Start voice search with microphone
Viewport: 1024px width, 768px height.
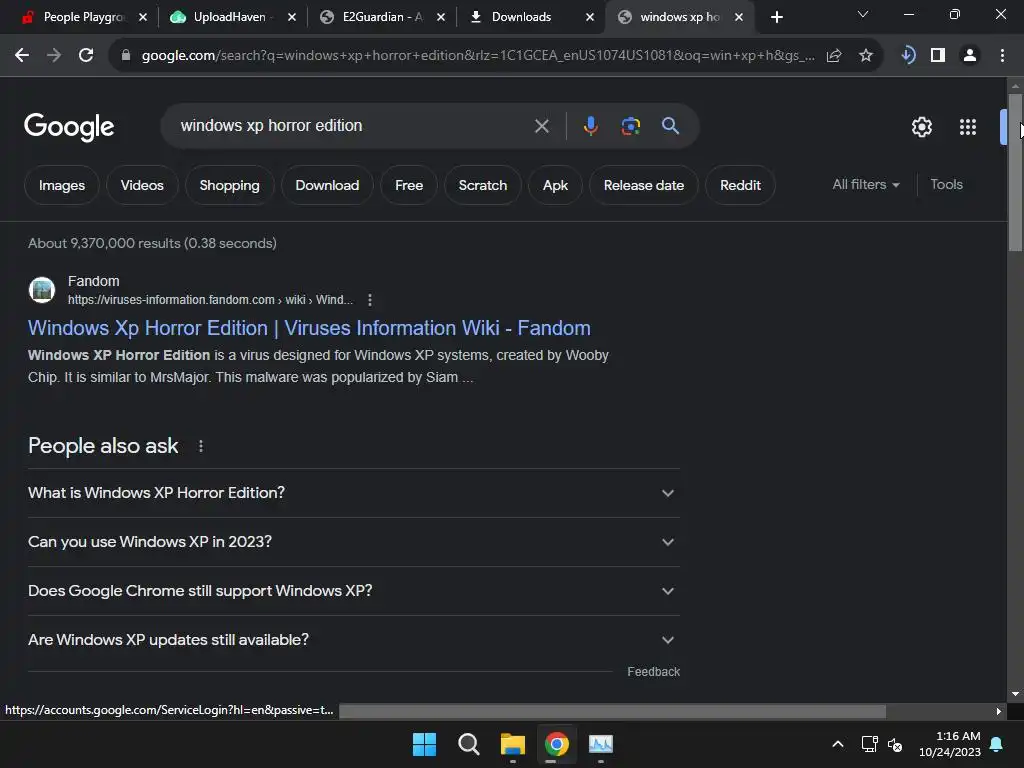pos(590,125)
